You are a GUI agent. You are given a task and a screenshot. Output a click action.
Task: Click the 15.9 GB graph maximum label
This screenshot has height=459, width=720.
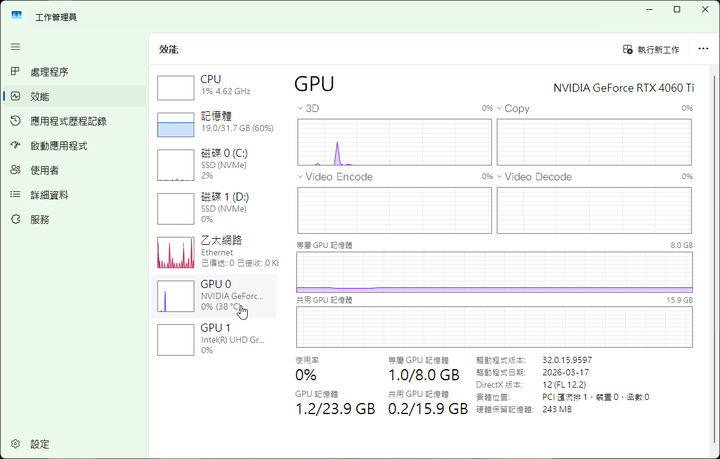click(680, 300)
